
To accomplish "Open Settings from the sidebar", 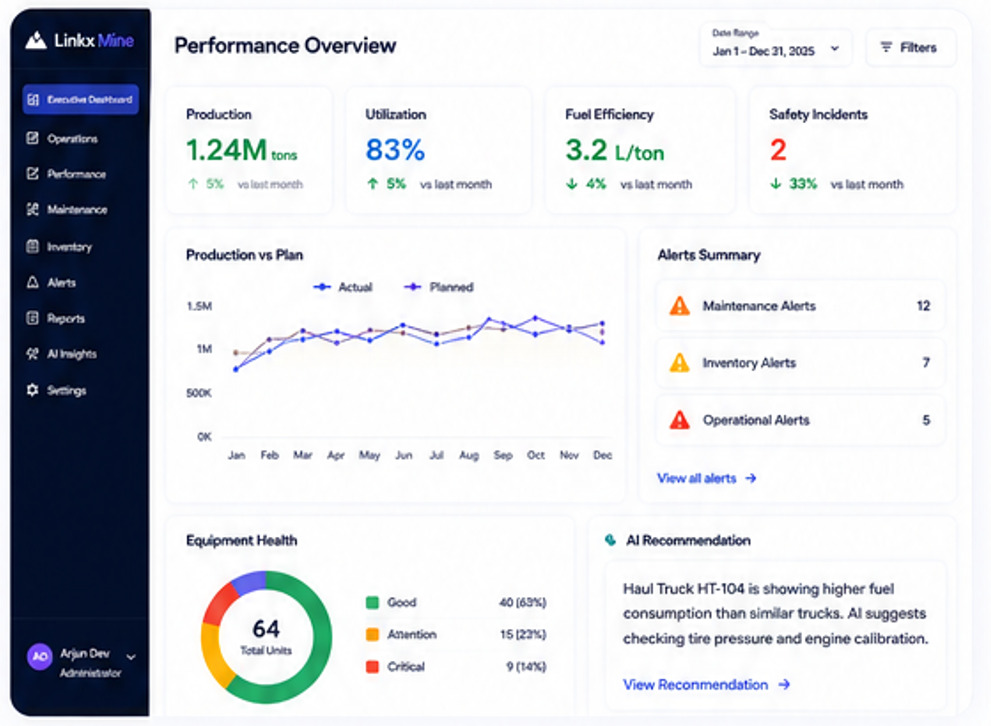I will [66, 390].
